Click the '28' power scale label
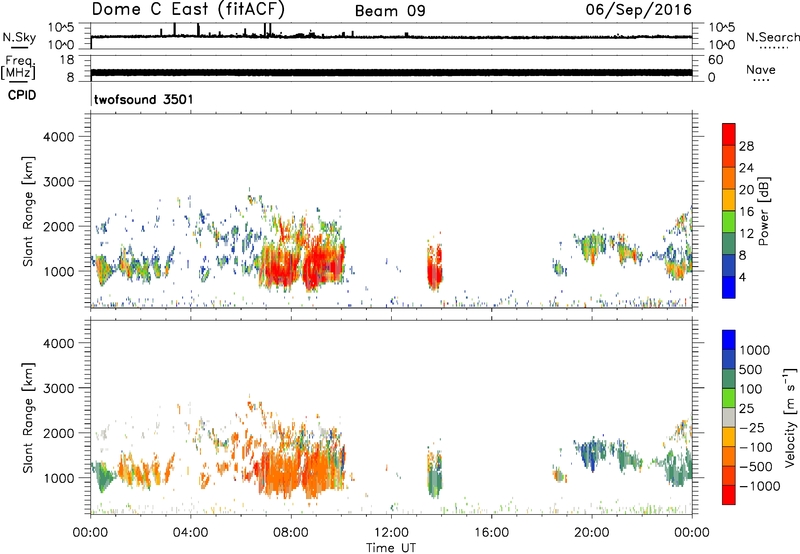The height and width of the screenshot is (554, 800). click(746, 146)
